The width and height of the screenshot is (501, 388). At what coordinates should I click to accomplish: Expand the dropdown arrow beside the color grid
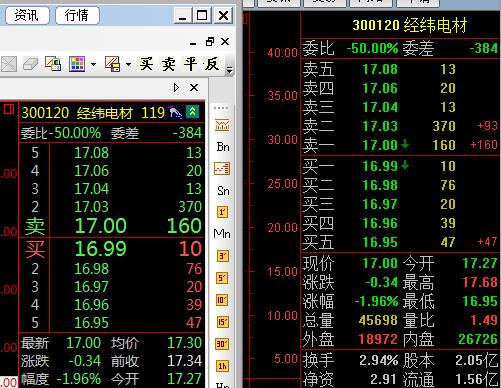94,64
